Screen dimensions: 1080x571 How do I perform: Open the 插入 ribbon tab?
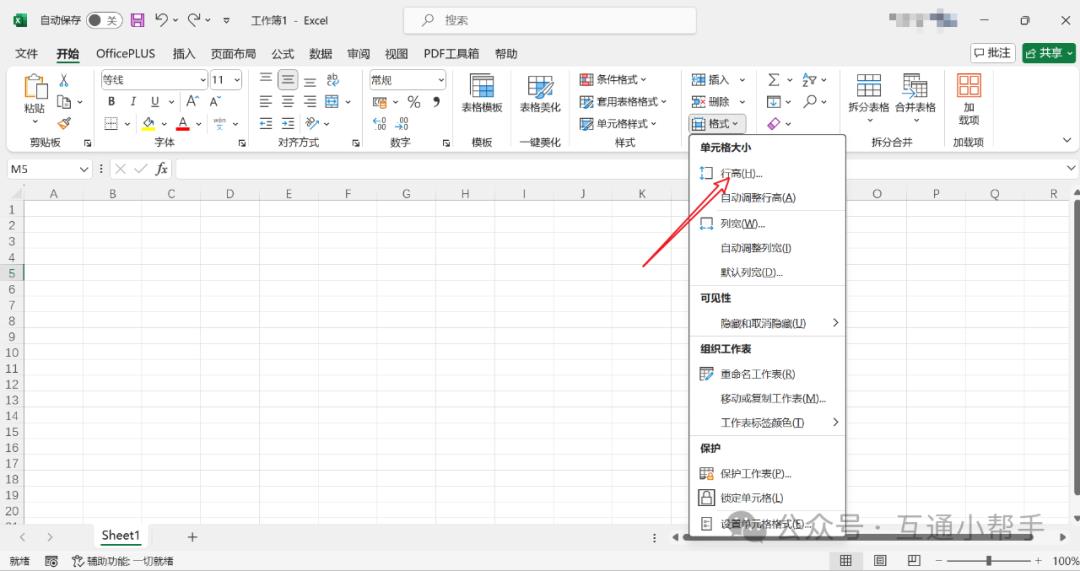(183, 54)
